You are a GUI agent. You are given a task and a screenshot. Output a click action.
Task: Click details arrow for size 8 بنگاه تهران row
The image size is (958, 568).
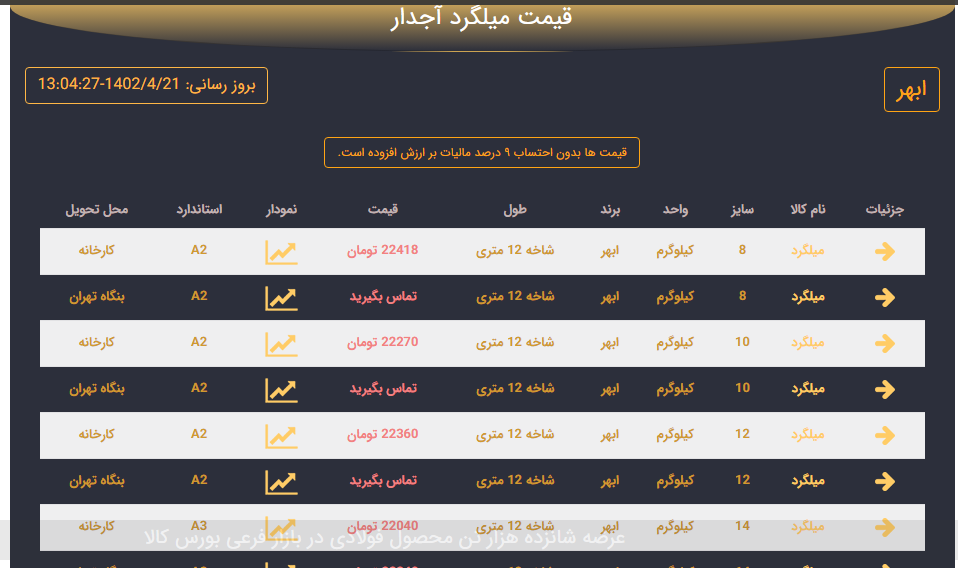click(884, 298)
